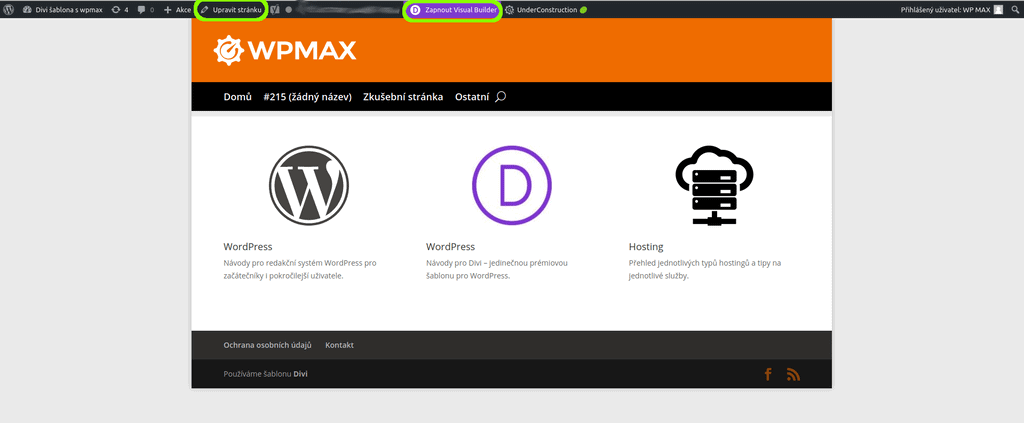This screenshot has width=1024, height=423.
Task: Open the Akce add-new menu
Action: tap(177, 10)
